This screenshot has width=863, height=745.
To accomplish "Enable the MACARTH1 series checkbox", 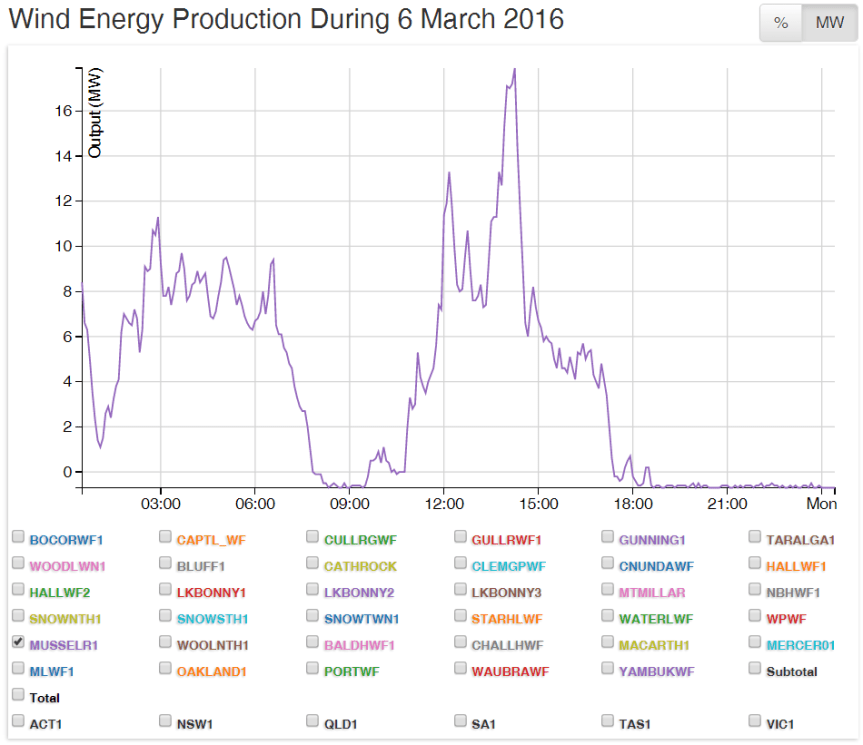I will (x=608, y=642).
